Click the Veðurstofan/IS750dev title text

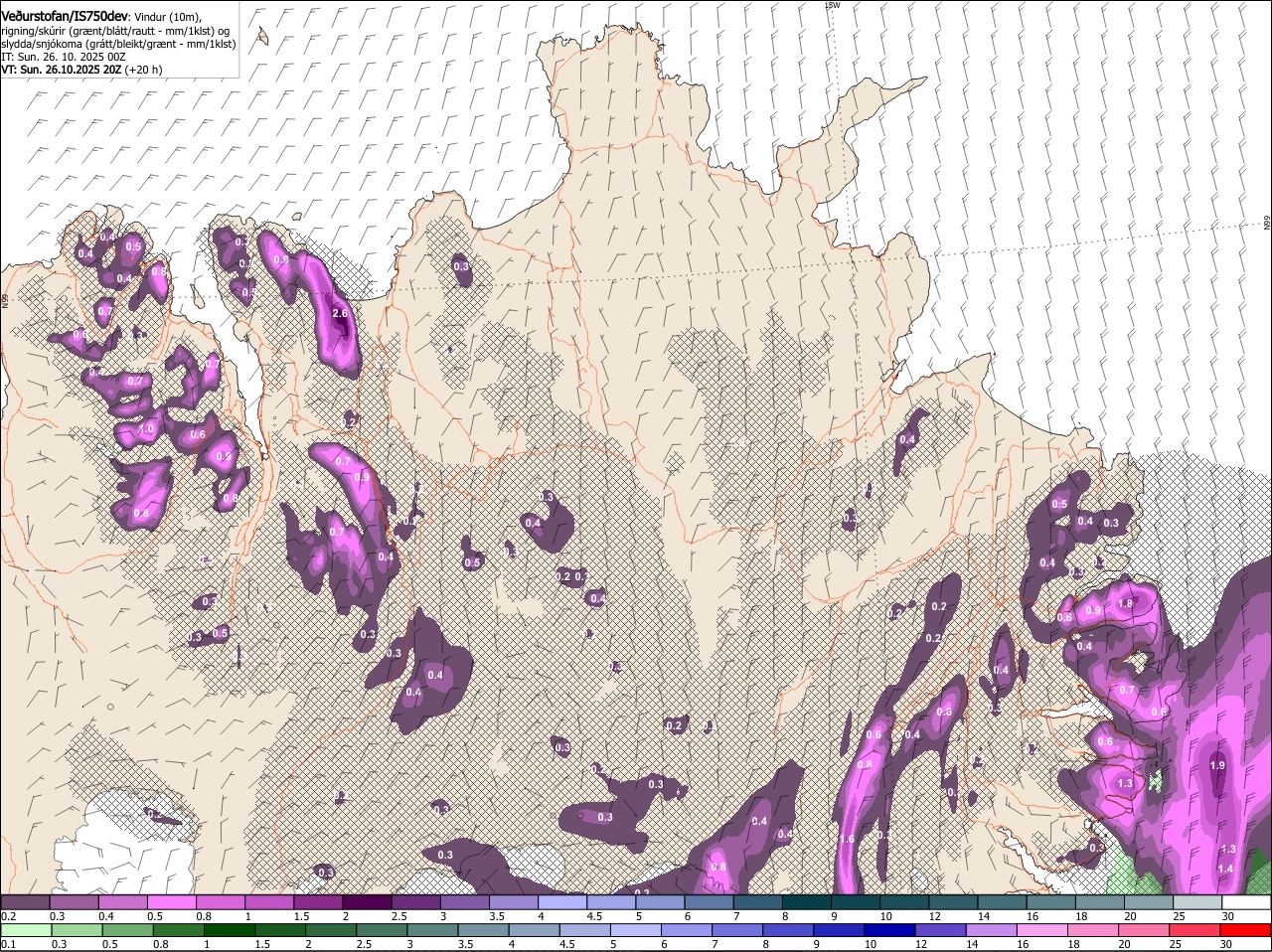coord(64,17)
